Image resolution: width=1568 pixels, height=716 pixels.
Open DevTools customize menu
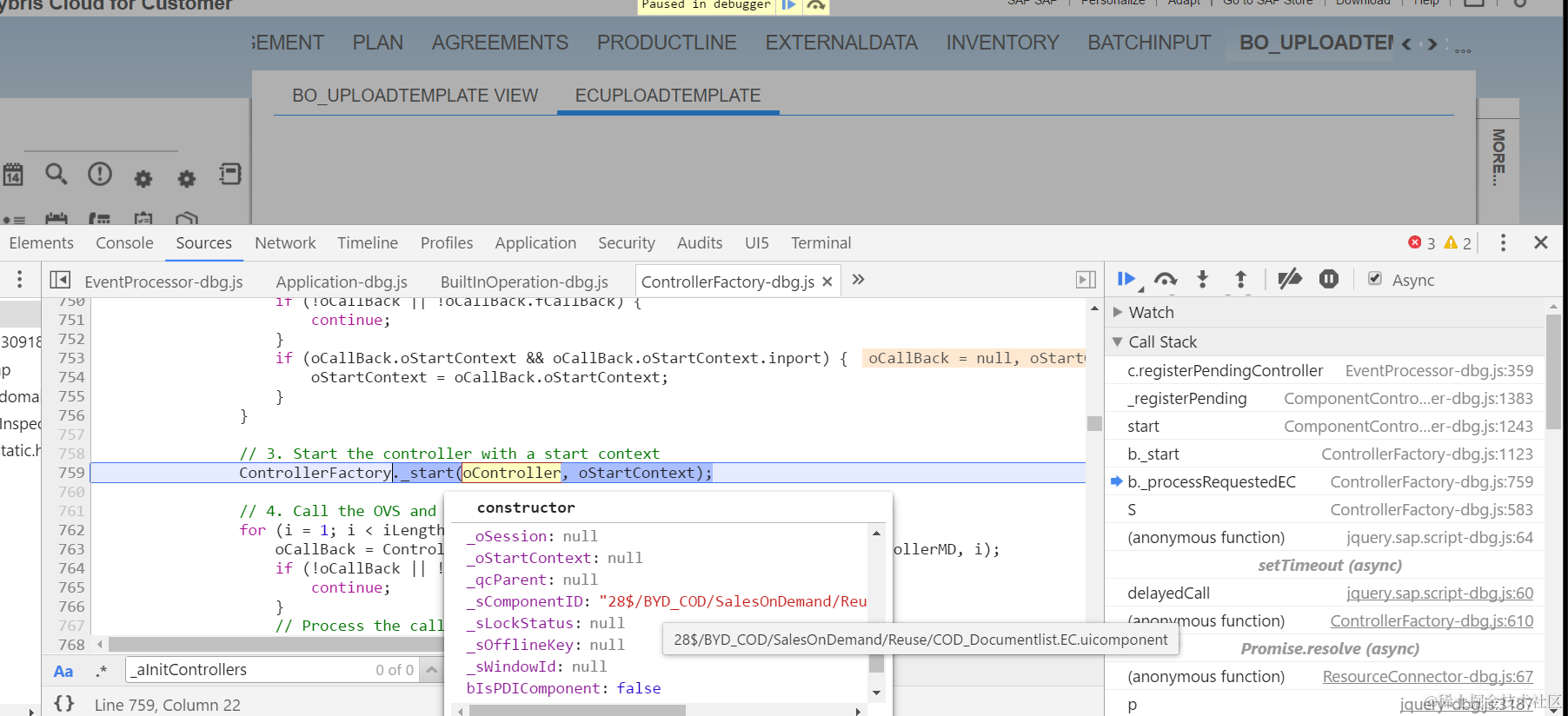click(x=1503, y=242)
